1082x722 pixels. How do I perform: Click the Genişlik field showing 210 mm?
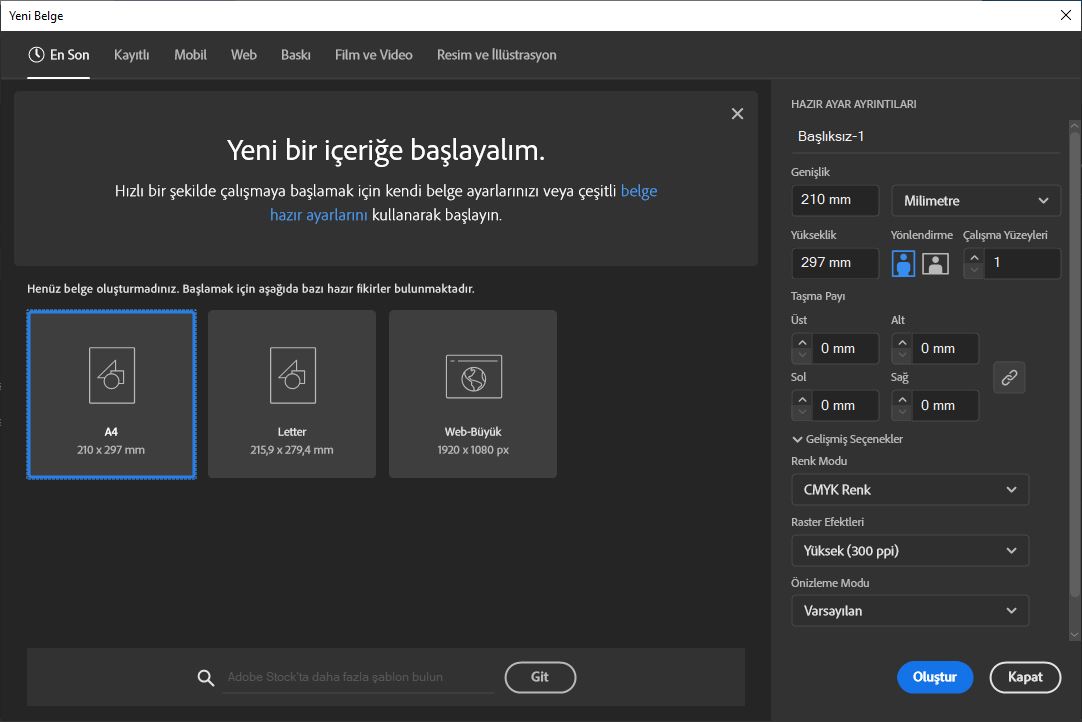(835, 200)
